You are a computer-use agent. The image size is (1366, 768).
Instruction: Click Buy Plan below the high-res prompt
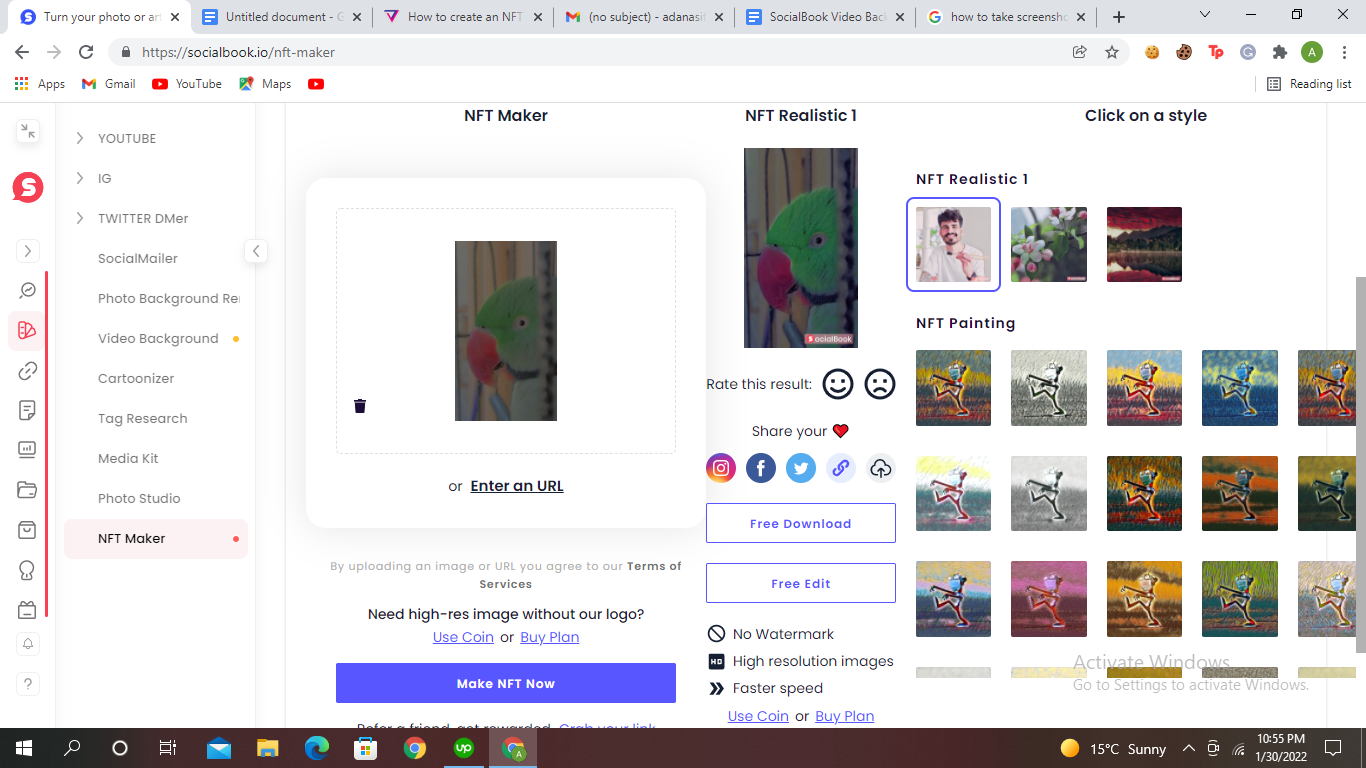(x=550, y=637)
